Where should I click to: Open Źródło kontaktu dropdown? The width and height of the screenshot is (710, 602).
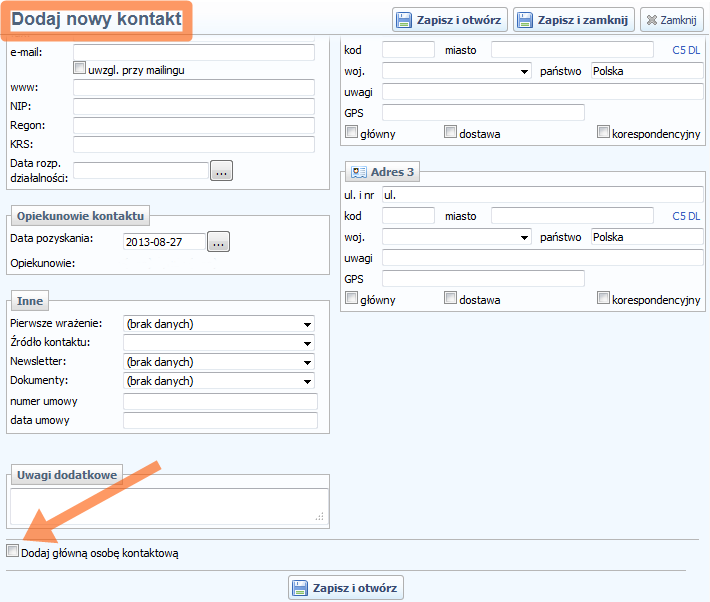[218, 343]
